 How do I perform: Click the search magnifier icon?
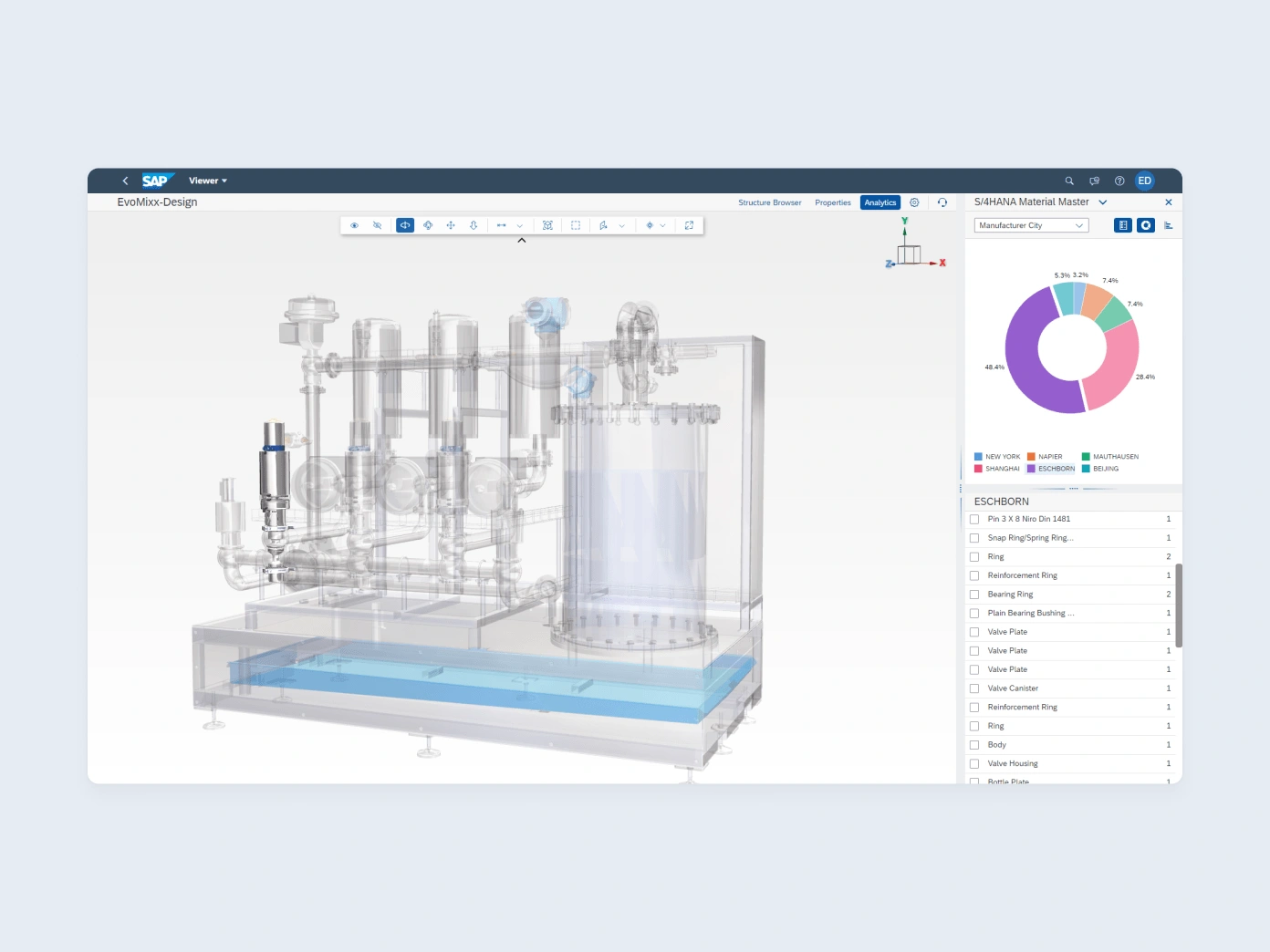tap(1069, 181)
